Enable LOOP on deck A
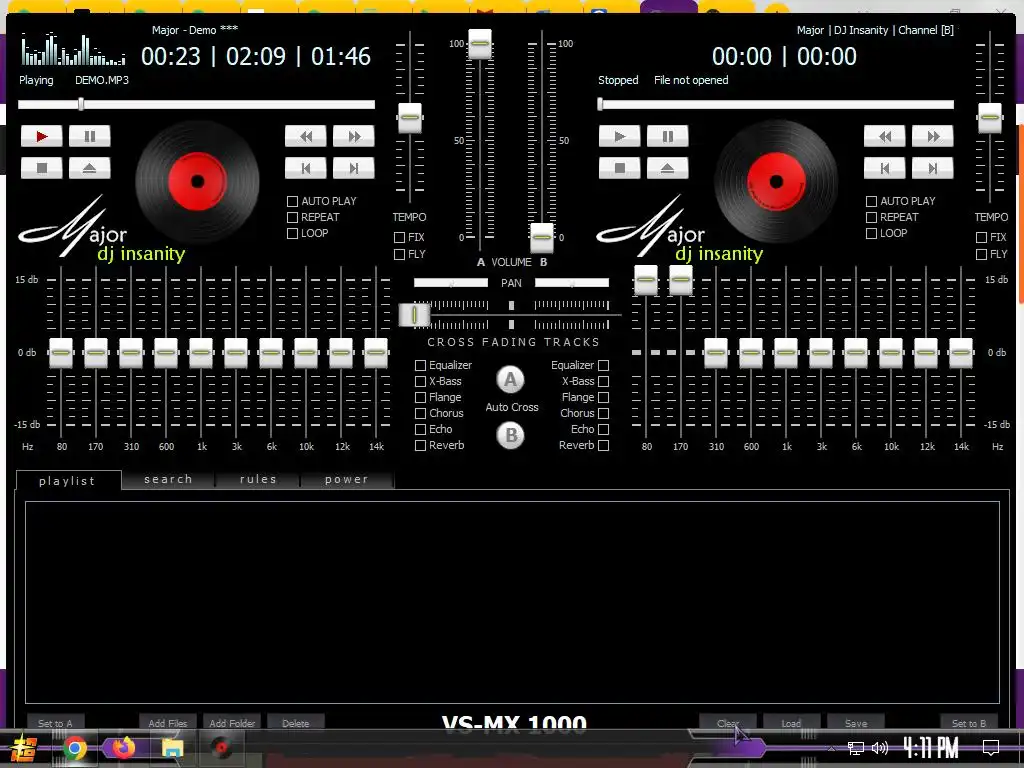Image resolution: width=1024 pixels, height=768 pixels. click(293, 233)
